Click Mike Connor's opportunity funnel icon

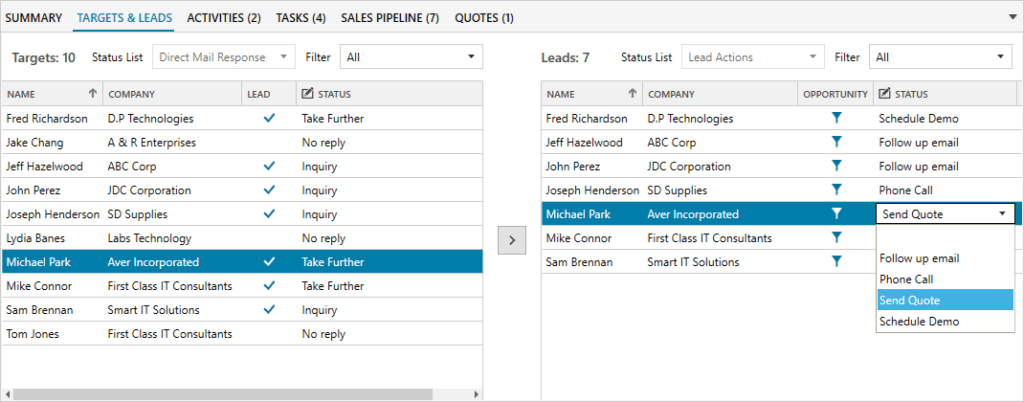pyautogui.click(x=836, y=238)
